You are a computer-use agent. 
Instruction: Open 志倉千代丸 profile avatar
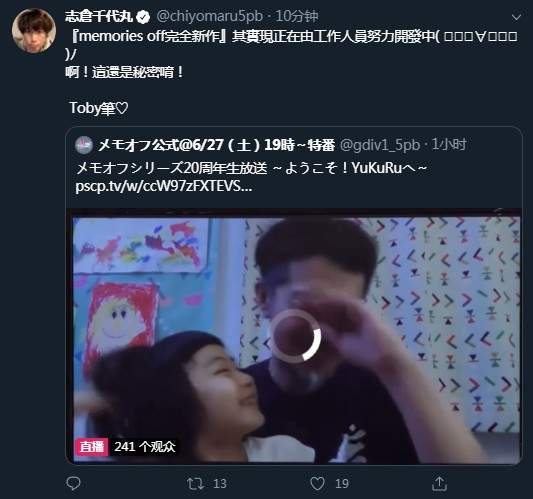pos(34,31)
